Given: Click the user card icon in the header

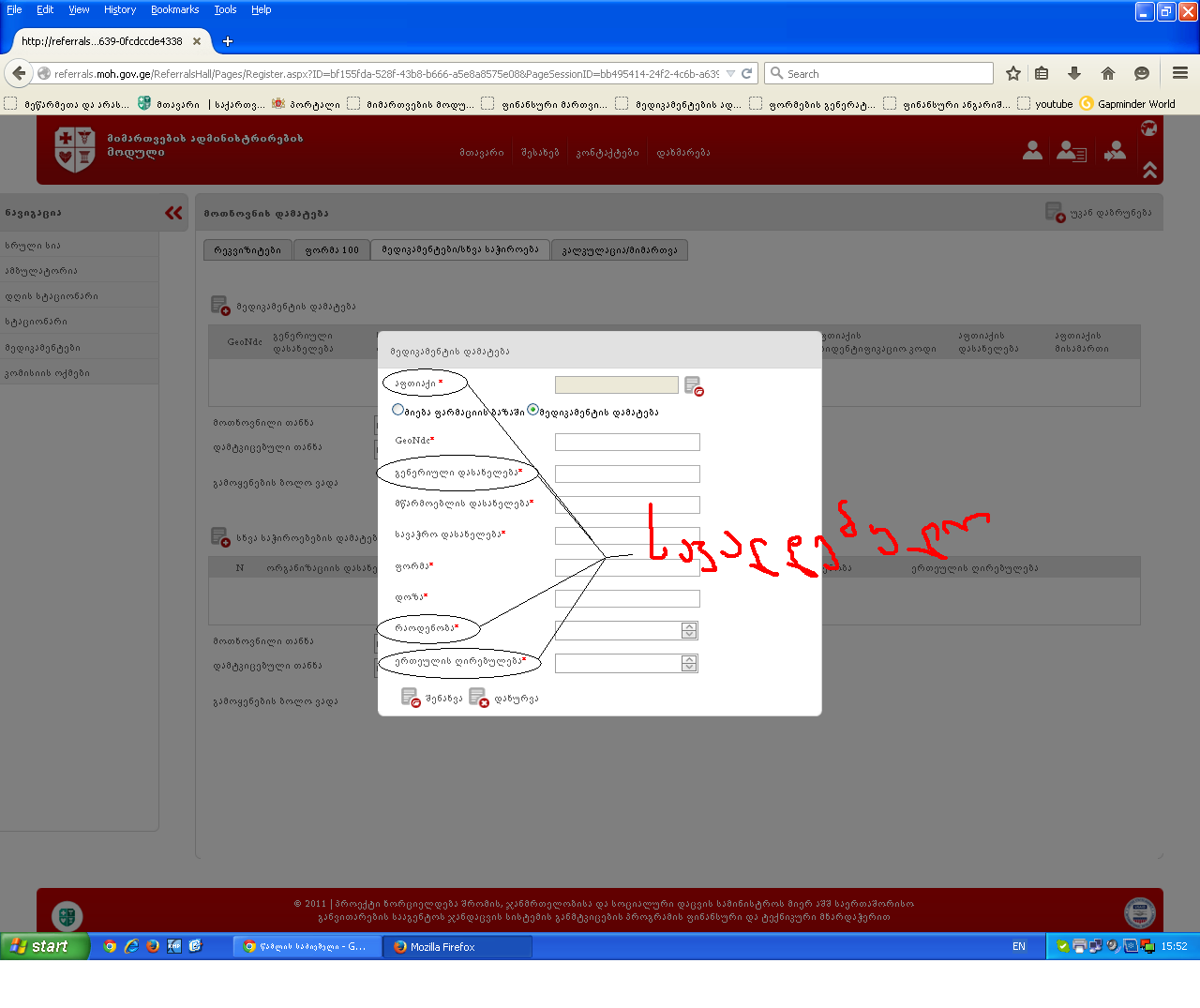Looking at the screenshot, I should [x=1071, y=151].
